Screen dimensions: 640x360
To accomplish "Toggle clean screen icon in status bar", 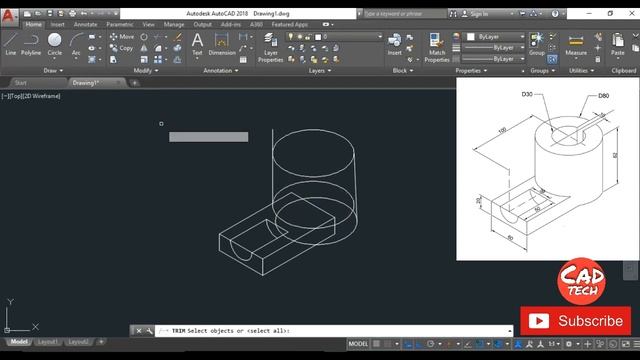I will [625, 344].
